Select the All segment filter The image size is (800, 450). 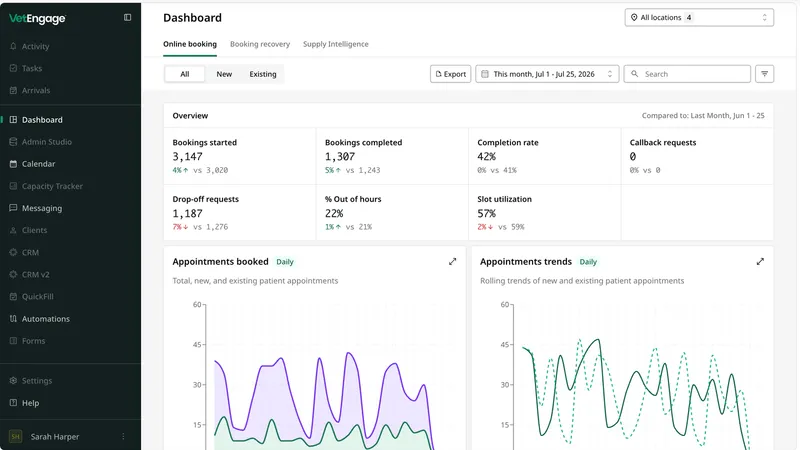(185, 74)
